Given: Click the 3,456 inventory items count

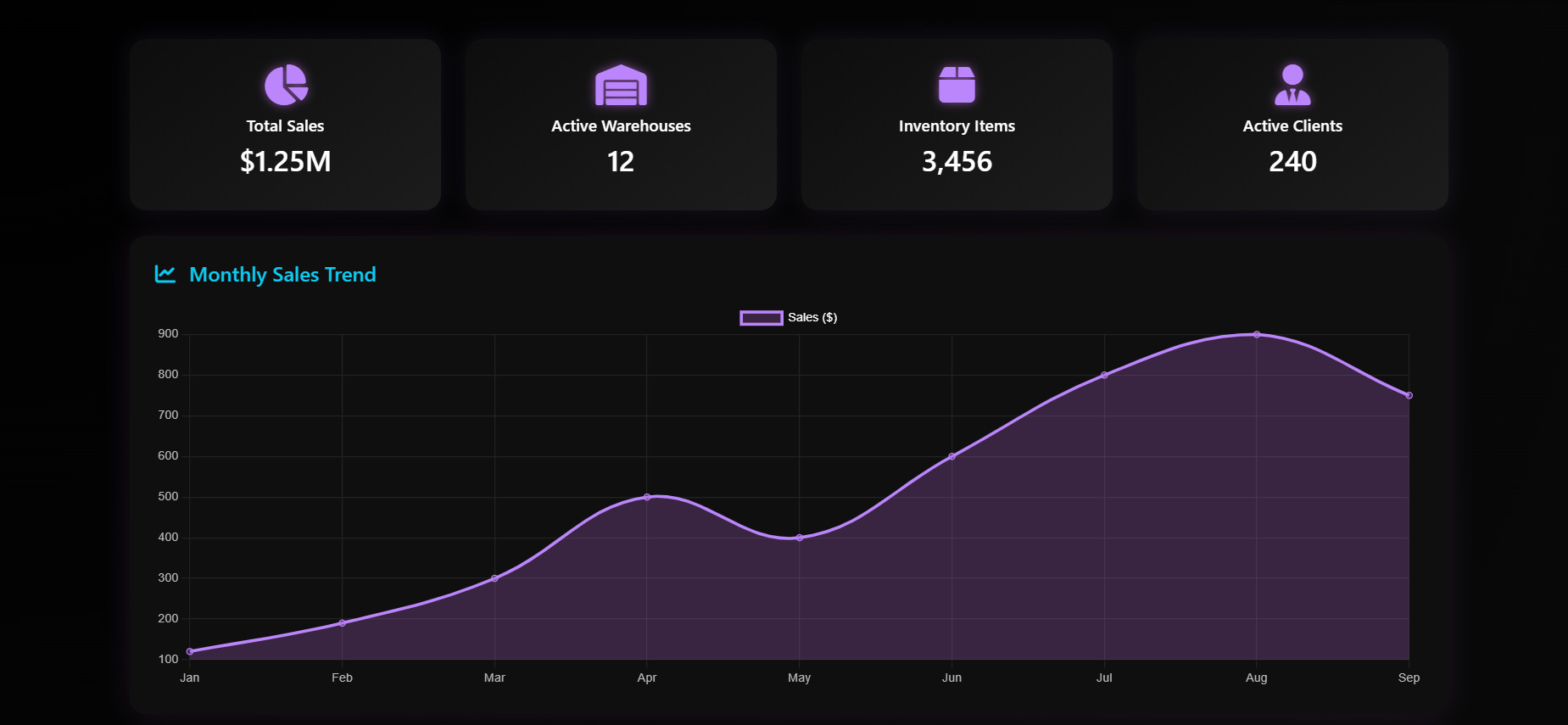Looking at the screenshot, I should click(x=957, y=161).
